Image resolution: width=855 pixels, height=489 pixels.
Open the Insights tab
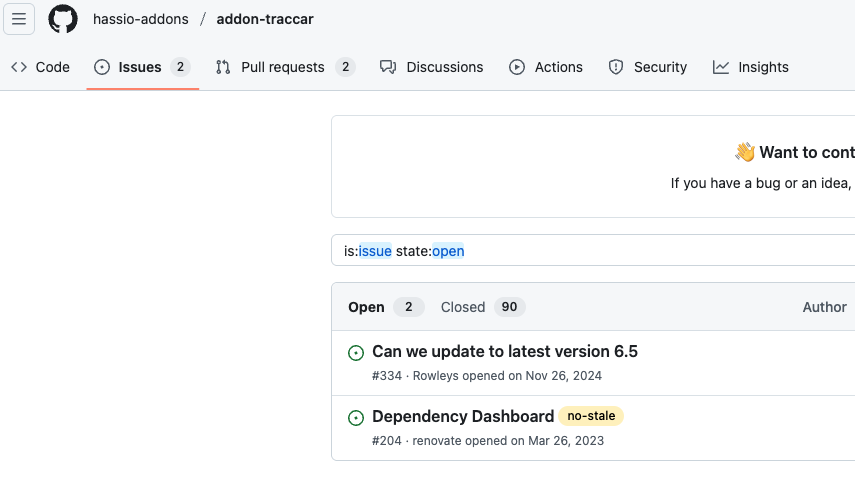(750, 67)
